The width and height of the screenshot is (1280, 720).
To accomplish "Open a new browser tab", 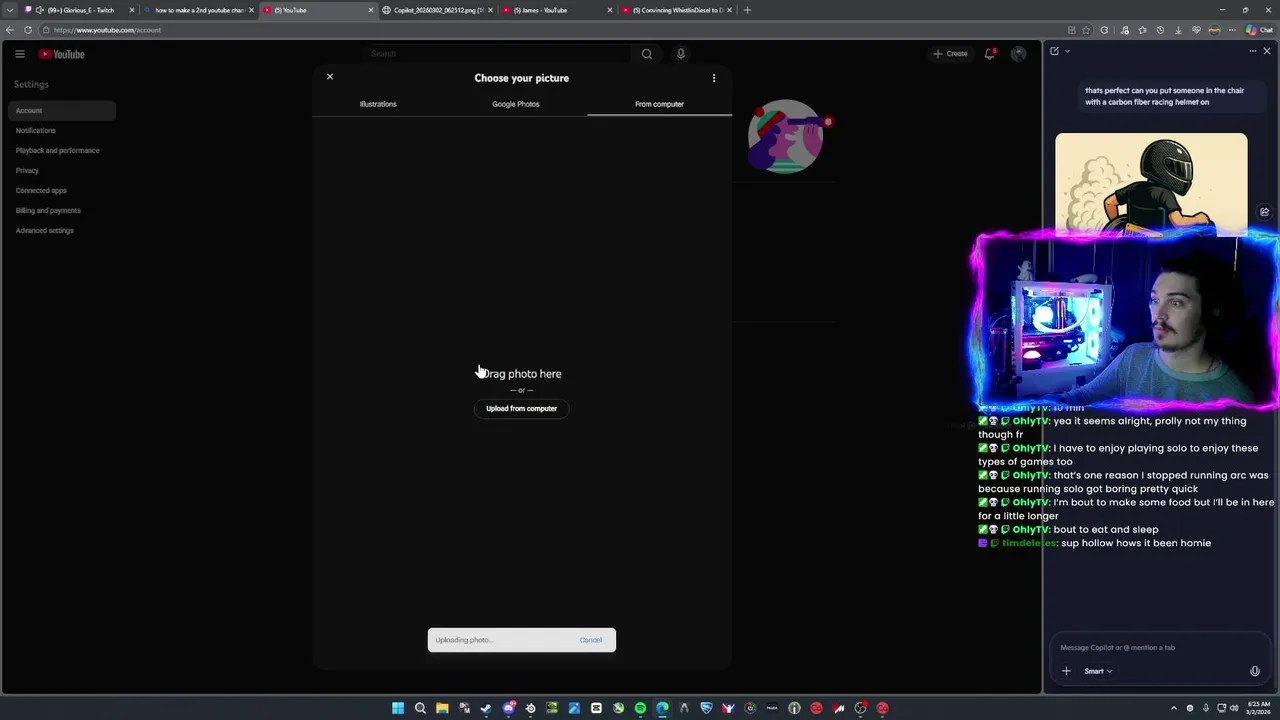I will point(747,10).
